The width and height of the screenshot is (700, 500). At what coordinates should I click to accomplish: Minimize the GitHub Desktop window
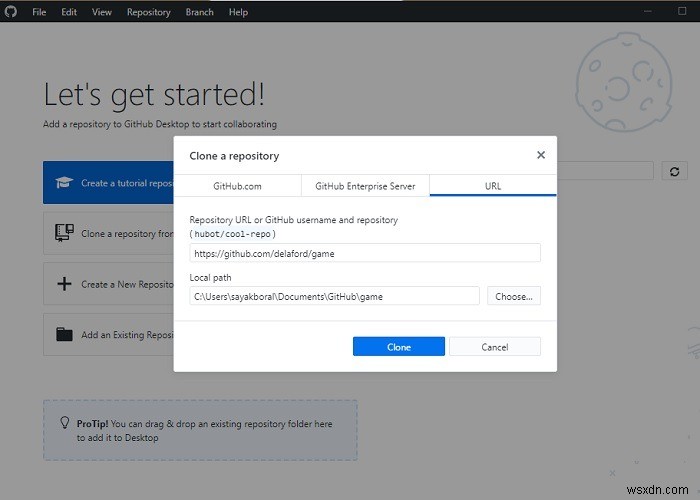coord(647,11)
